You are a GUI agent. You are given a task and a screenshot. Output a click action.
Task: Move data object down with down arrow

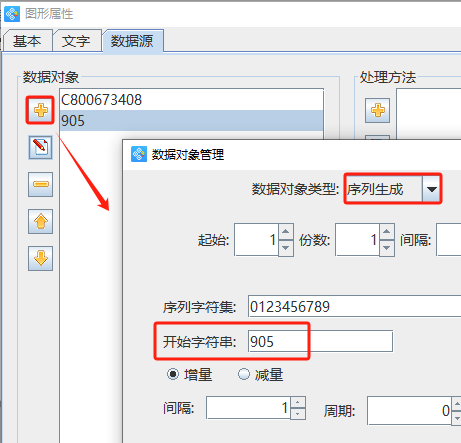[x=40, y=258]
